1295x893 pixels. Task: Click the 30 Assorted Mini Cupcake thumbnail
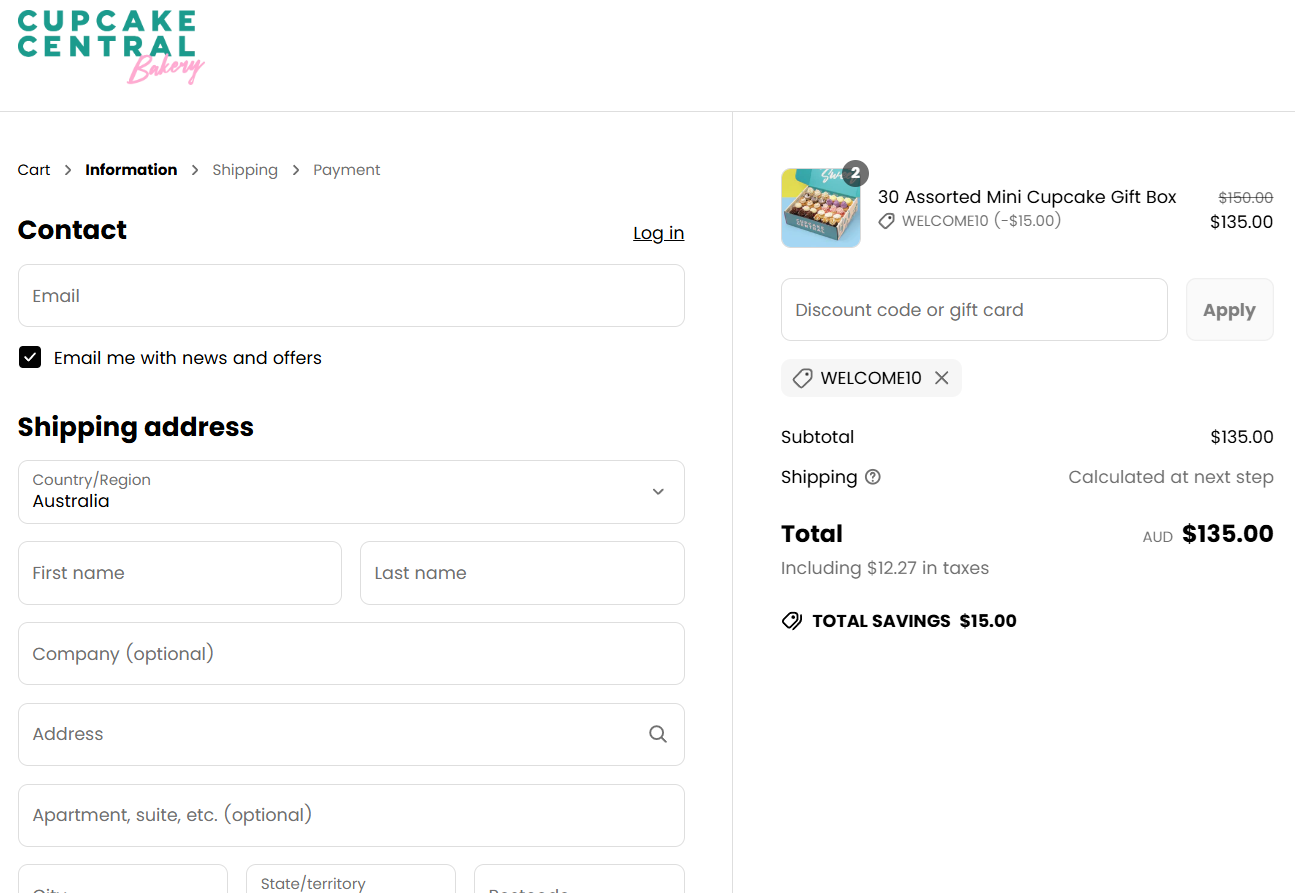[820, 207]
